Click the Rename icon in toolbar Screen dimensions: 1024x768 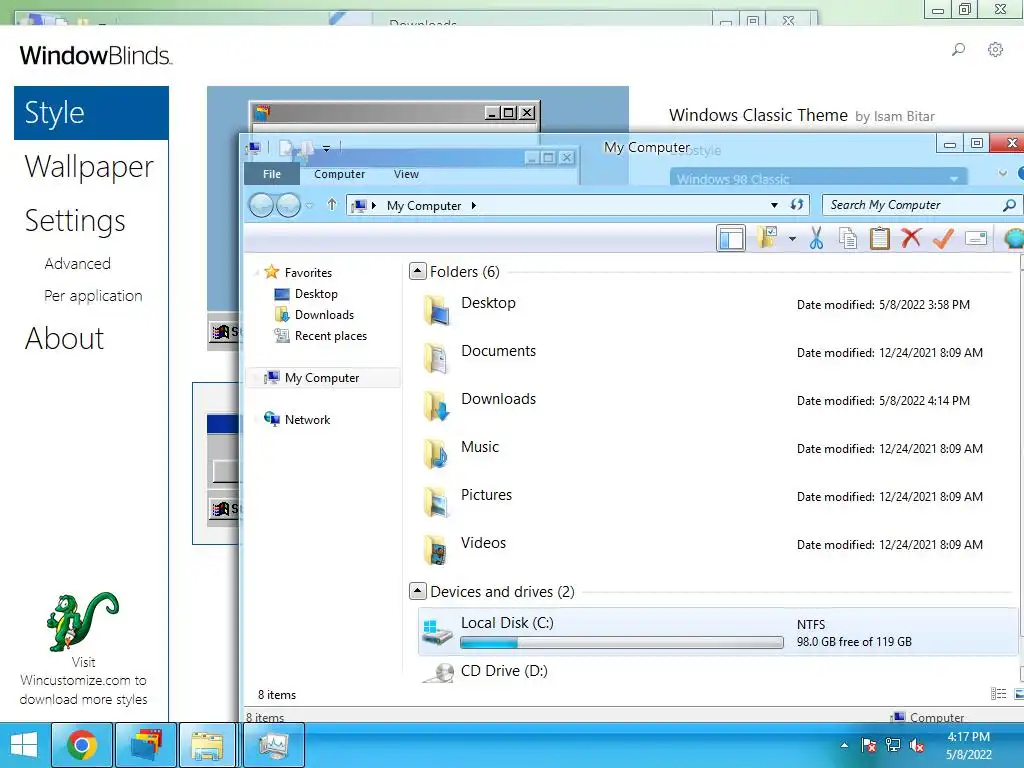tap(976, 238)
